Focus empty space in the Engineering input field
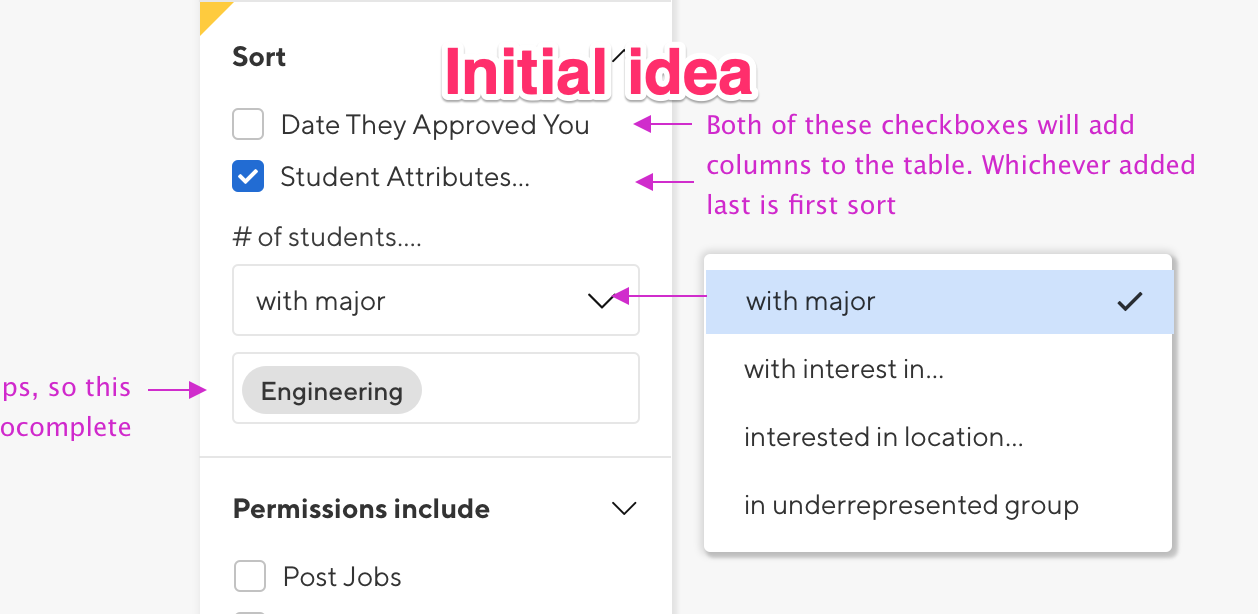 530,388
